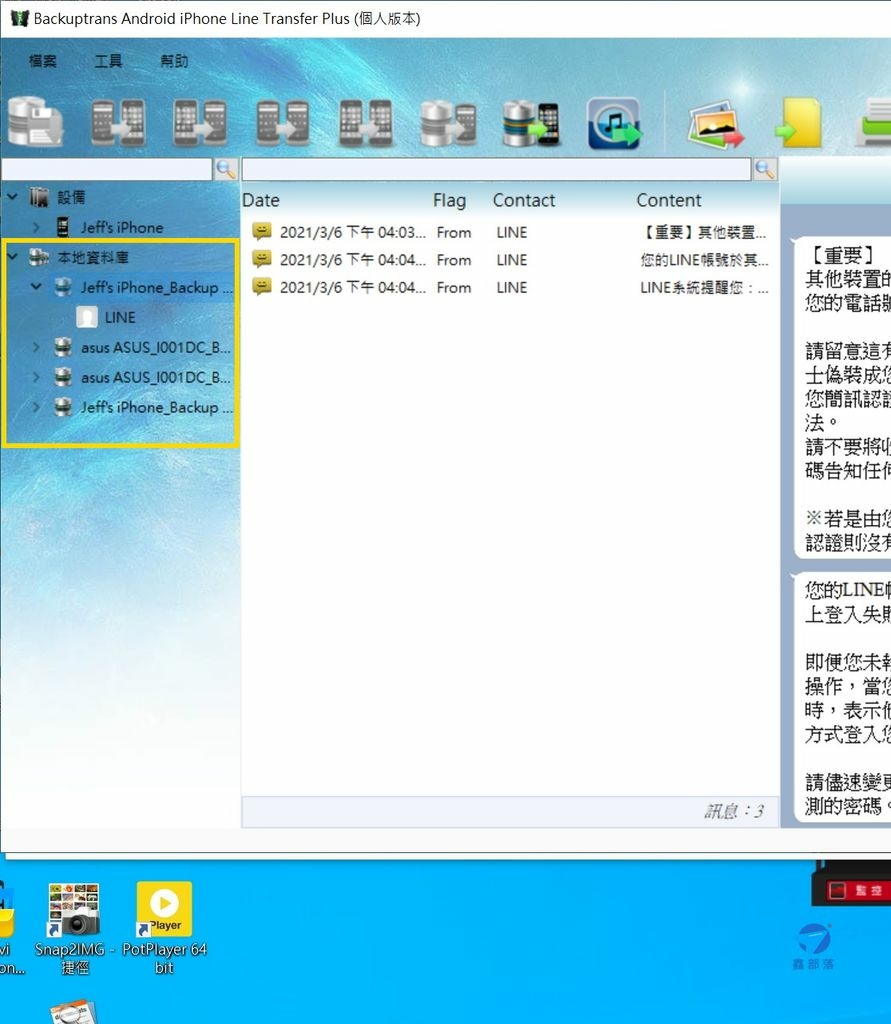Image resolution: width=891 pixels, height=1024 pixels.
Task: Click the export to file yellow document icon
Action: pos(798,123)
